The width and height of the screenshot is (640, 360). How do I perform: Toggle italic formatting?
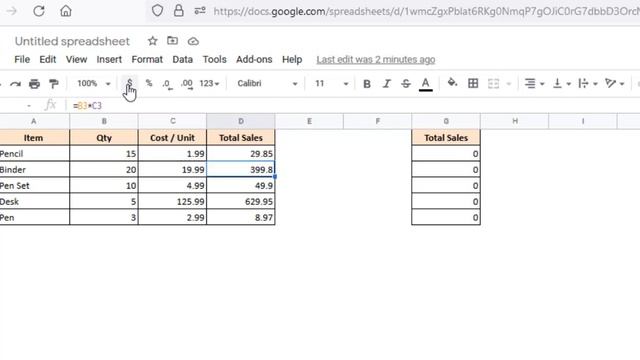click(x=386, y=84)
